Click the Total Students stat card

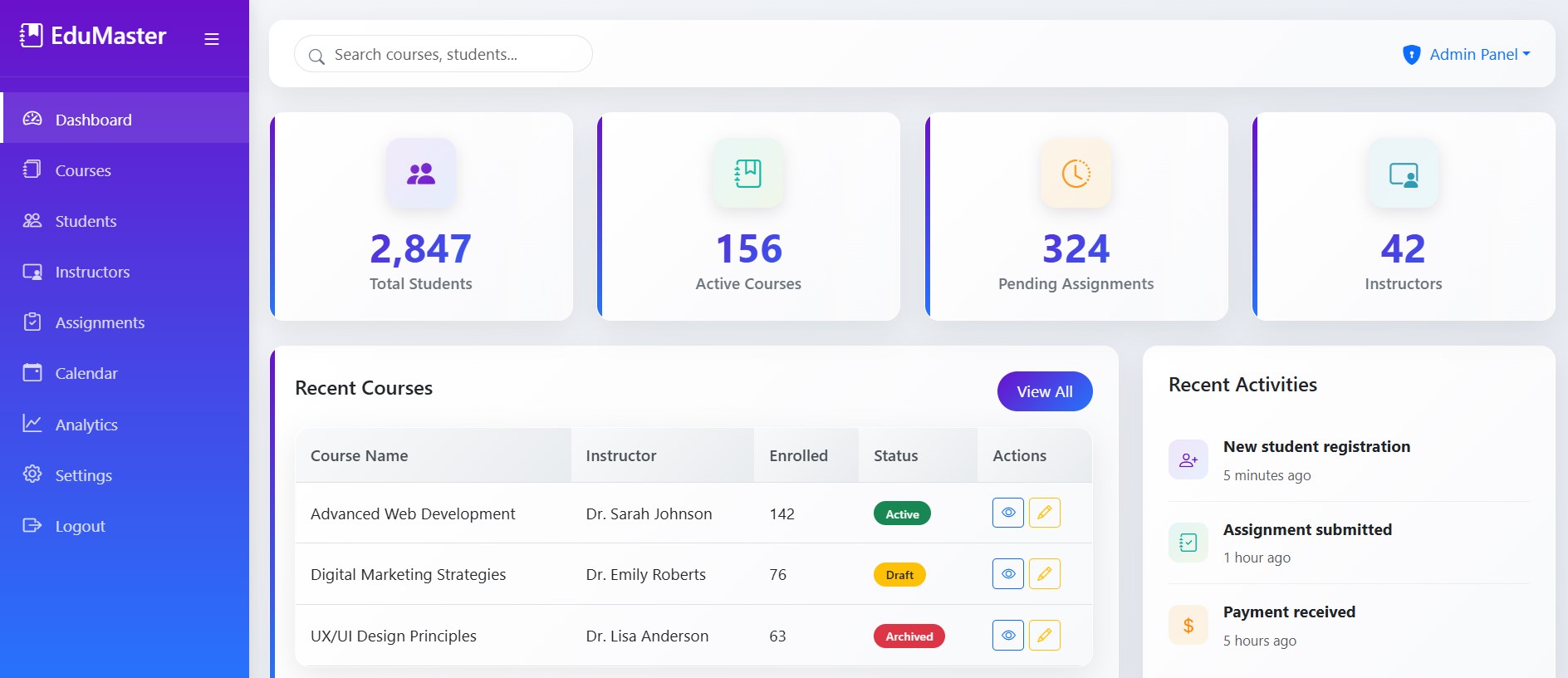(421, 217)
